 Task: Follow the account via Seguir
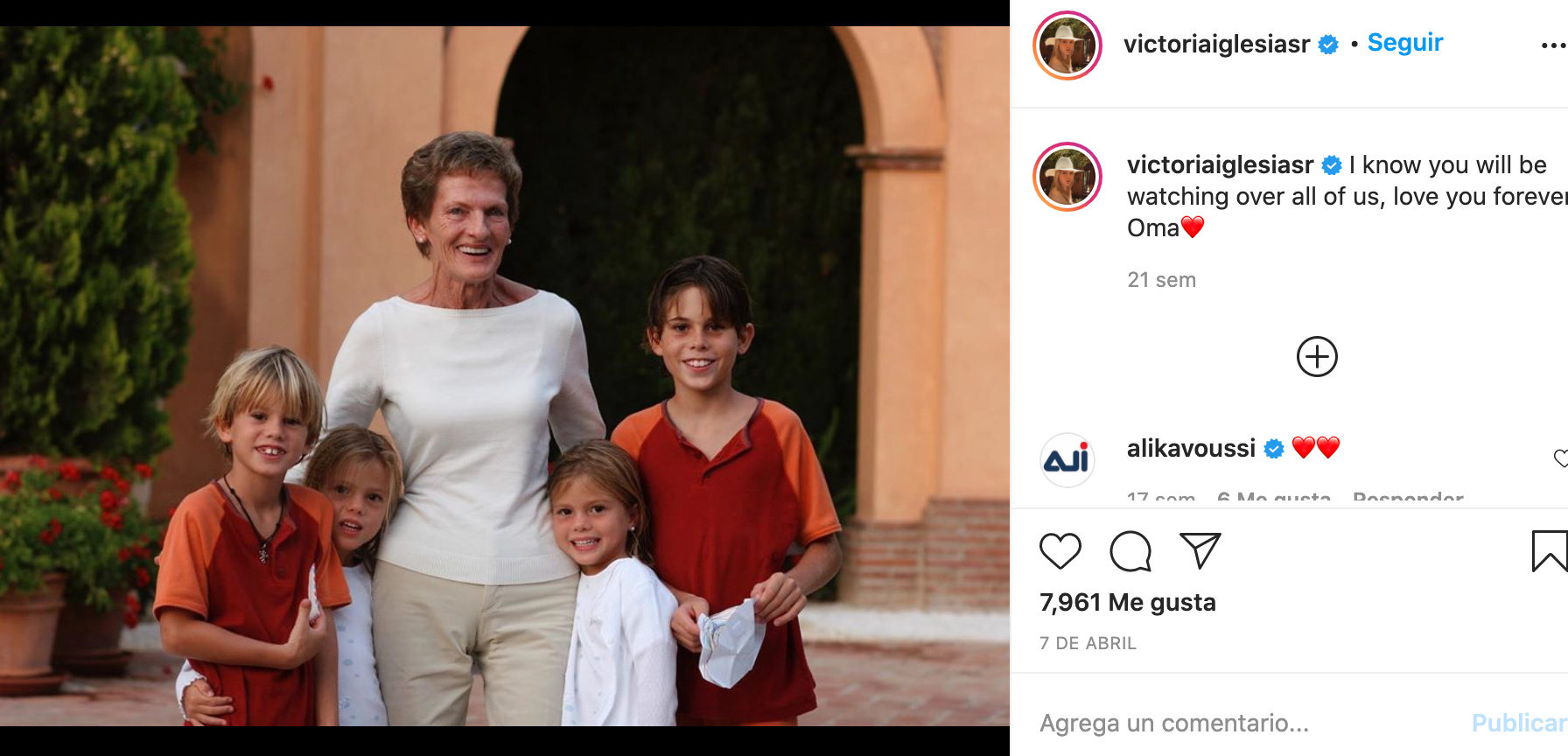[x=1404, y=43]
